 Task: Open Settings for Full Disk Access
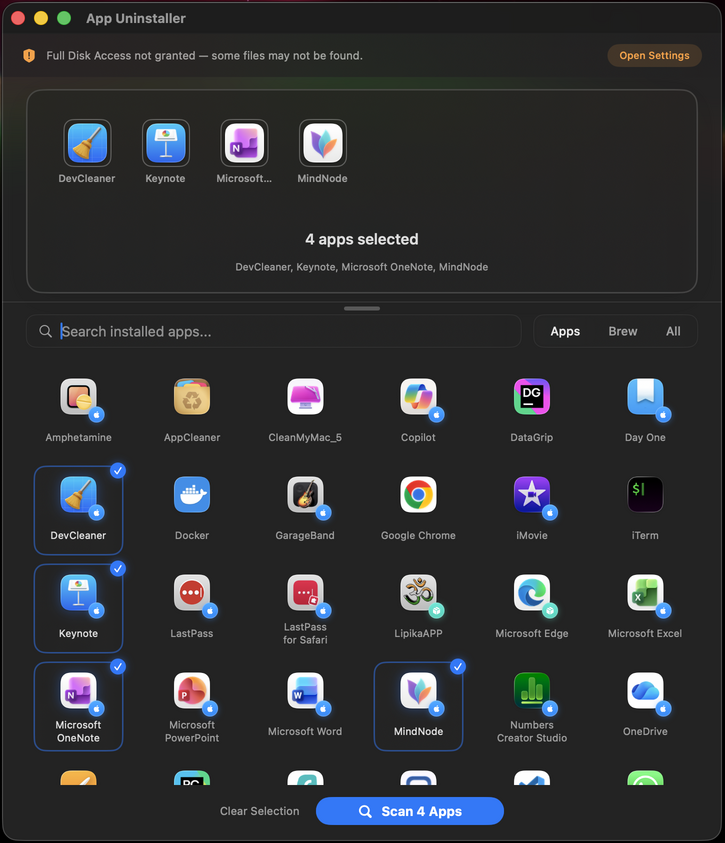(654, 55)
